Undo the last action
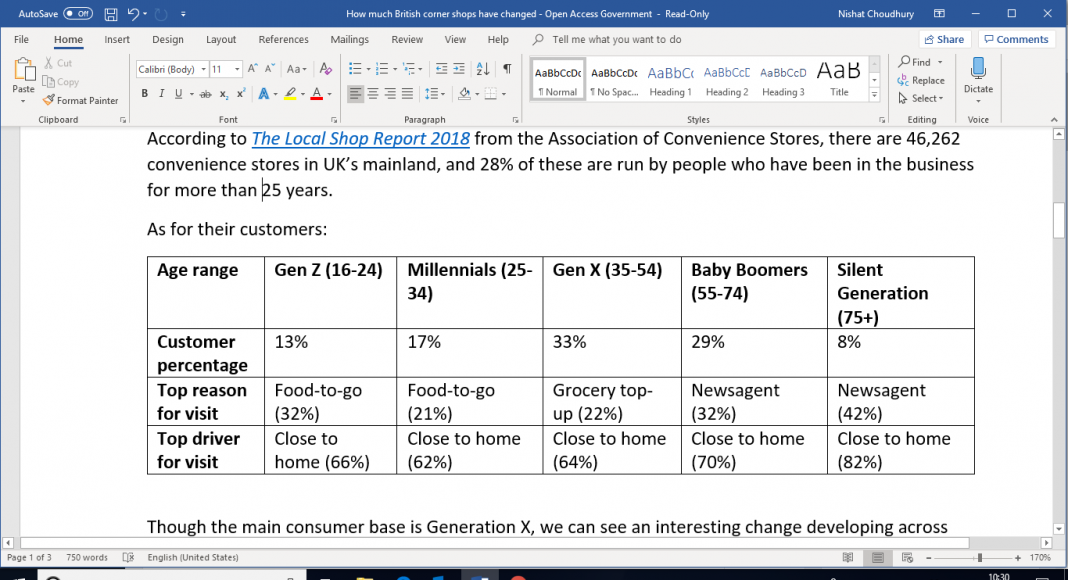The width and height of the screenshot is (1068, 580). click(133, 14)
